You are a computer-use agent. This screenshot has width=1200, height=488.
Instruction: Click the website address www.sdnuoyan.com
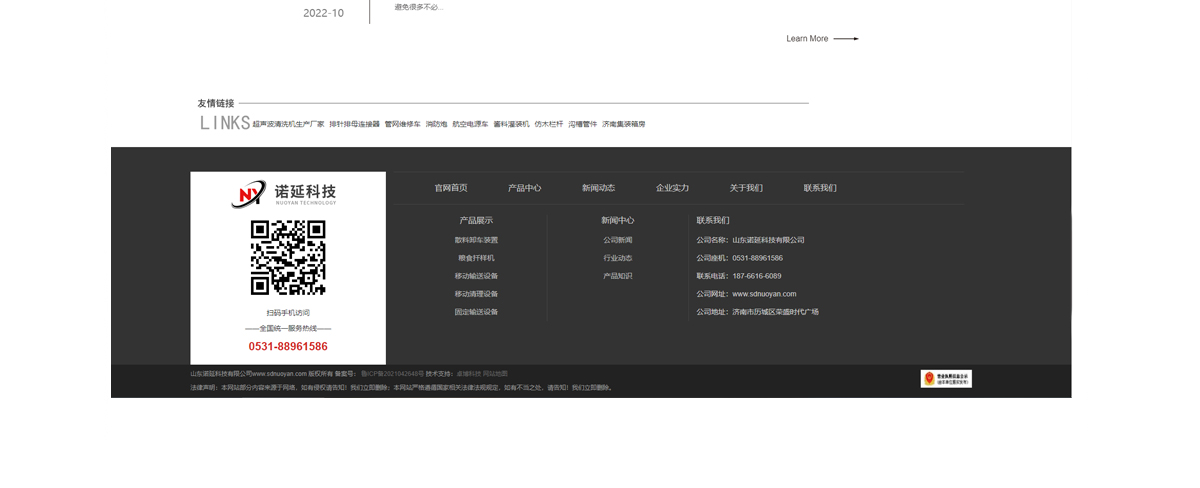pos(764,294)
